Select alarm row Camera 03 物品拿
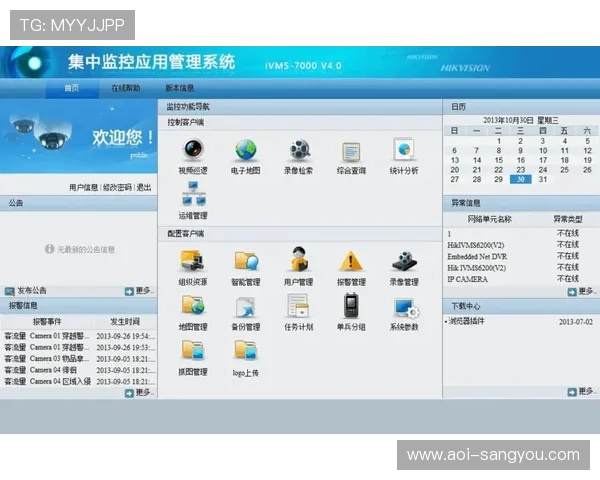 [78, 359]
